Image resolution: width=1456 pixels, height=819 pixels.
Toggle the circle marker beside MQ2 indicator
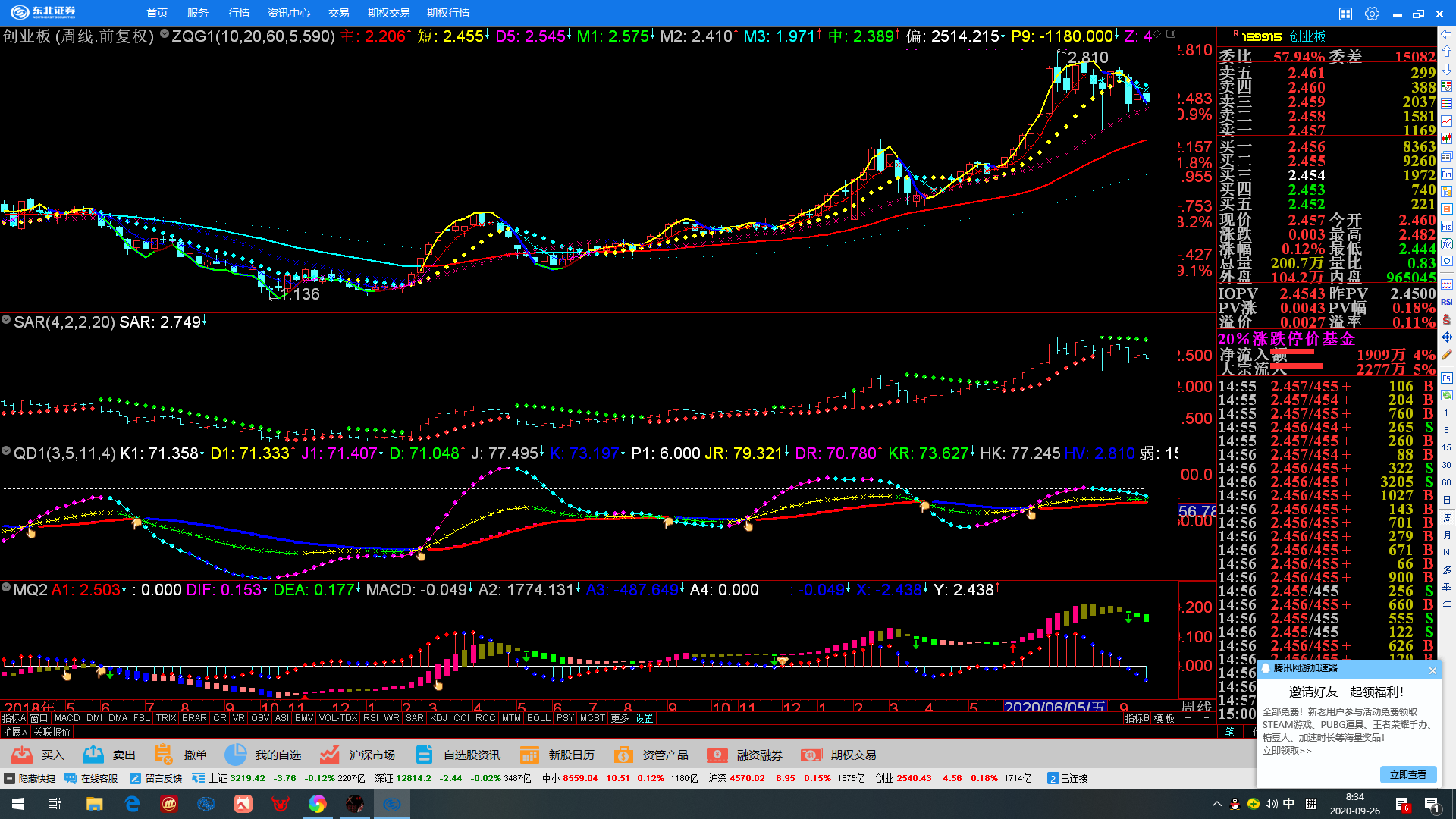(x=6, y=588)
